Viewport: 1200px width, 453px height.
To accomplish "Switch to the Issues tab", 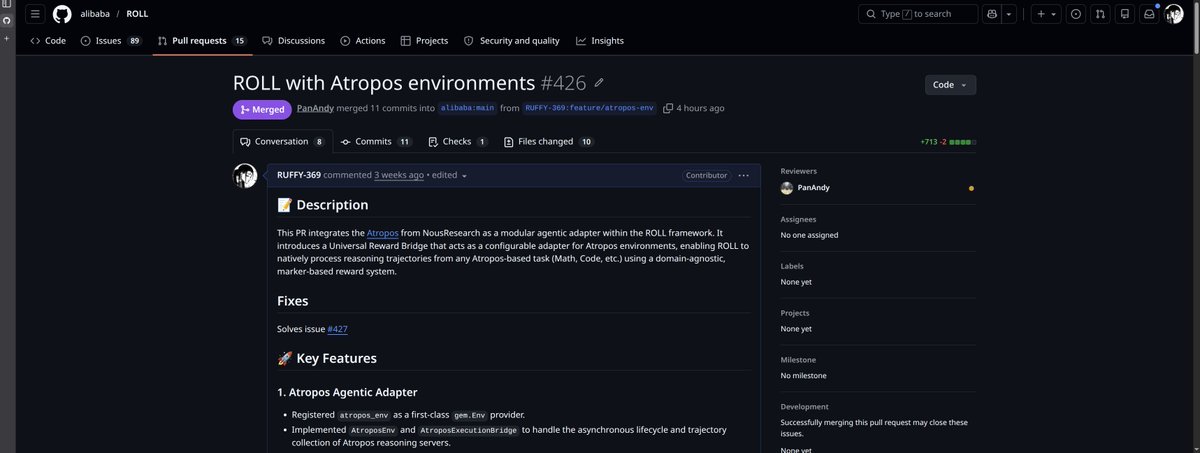I will coord(111,41).
